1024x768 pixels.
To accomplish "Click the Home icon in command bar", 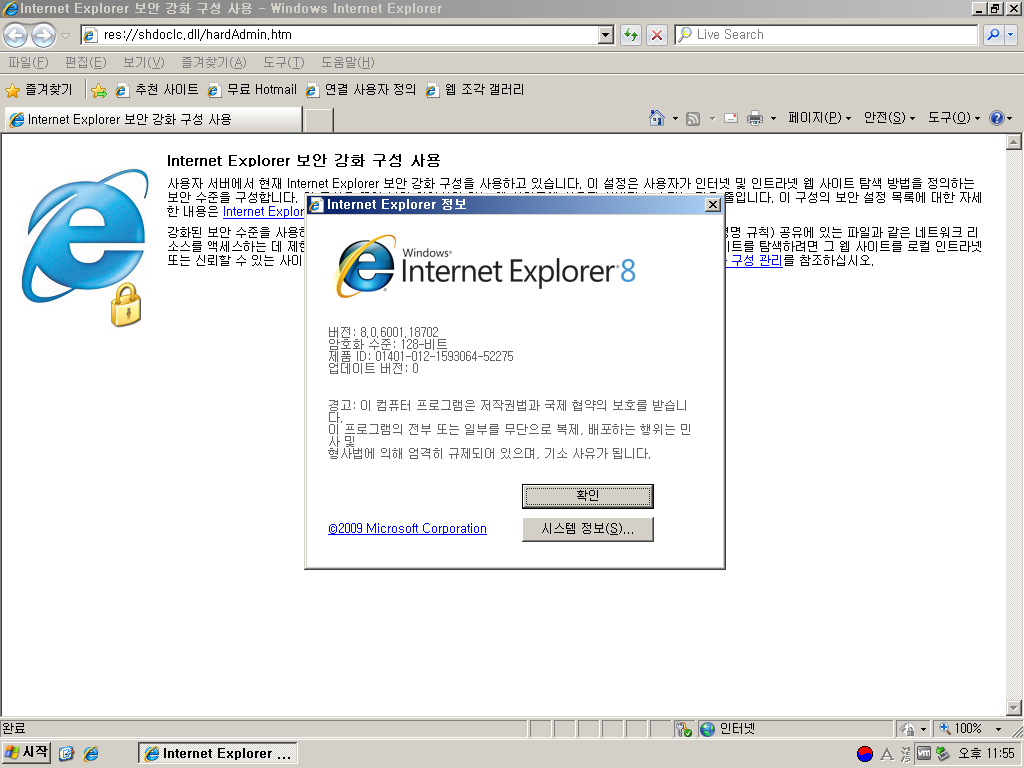I will pyautogui.click(x=657, y=118).
